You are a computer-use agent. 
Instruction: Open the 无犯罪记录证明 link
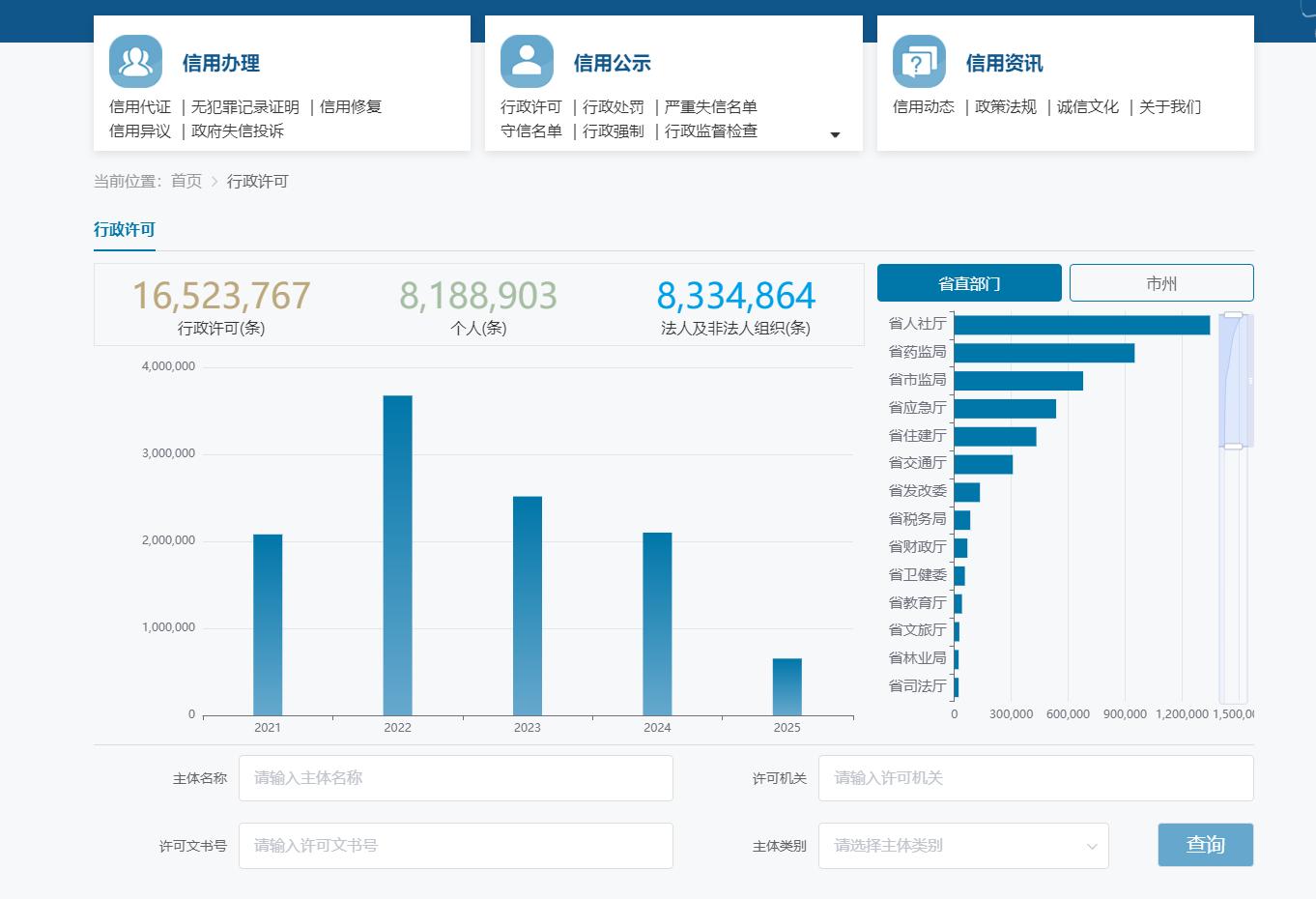245,107
